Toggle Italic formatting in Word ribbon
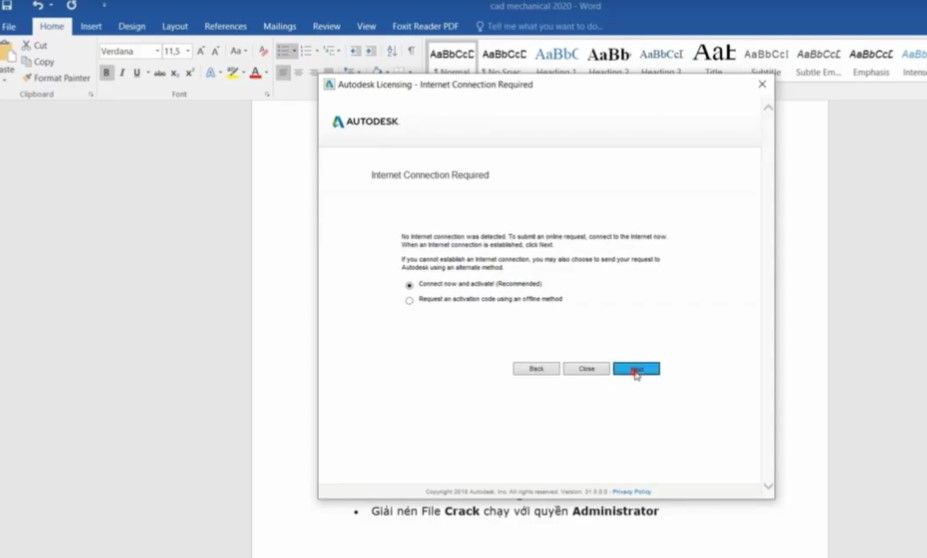The height and width of the screenshot is (558, 927). [x=122, y=73]
